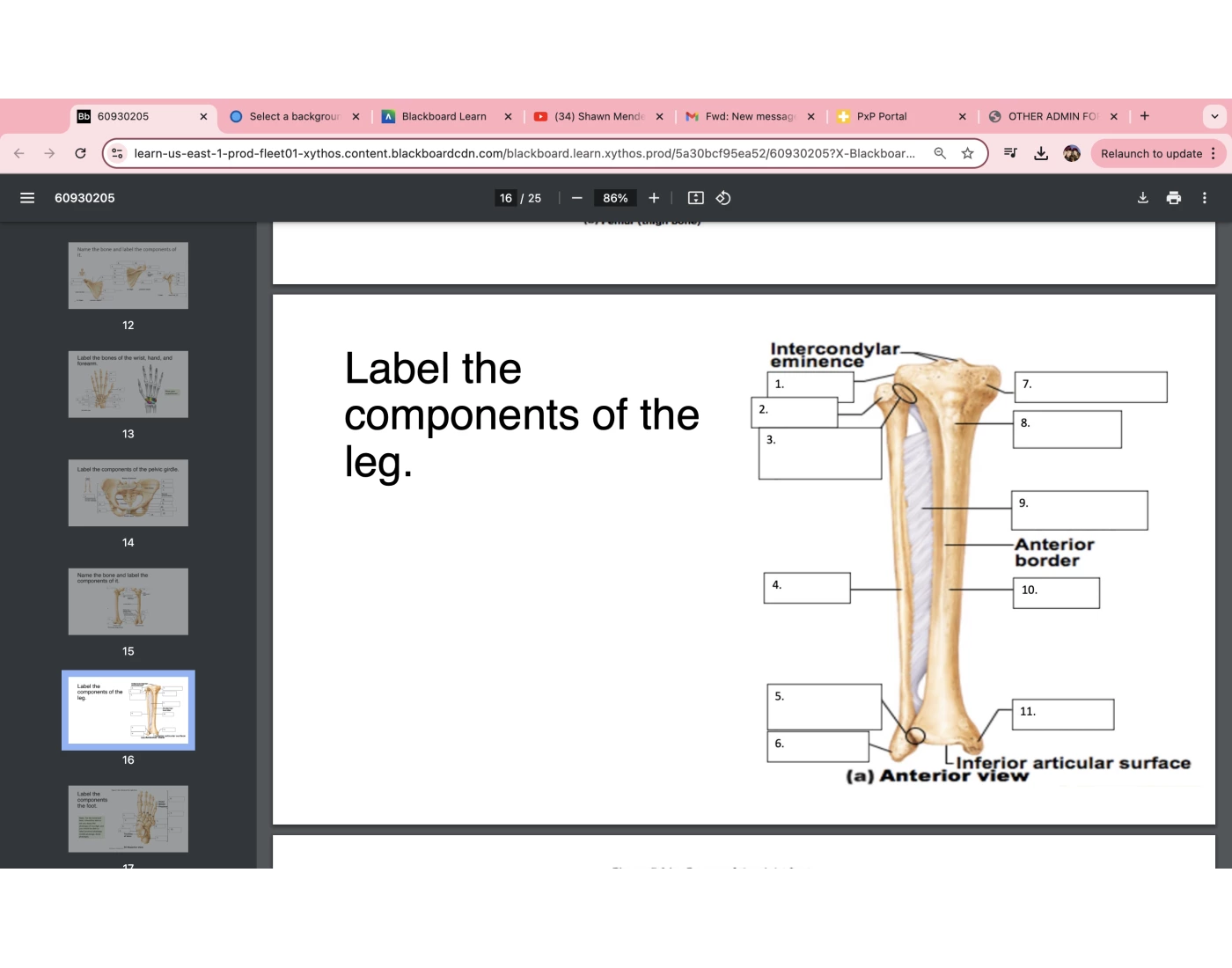The image size is (1232, 968).
Task: Toggle the PDF sidebar menu icon
Action: point(27,198)
